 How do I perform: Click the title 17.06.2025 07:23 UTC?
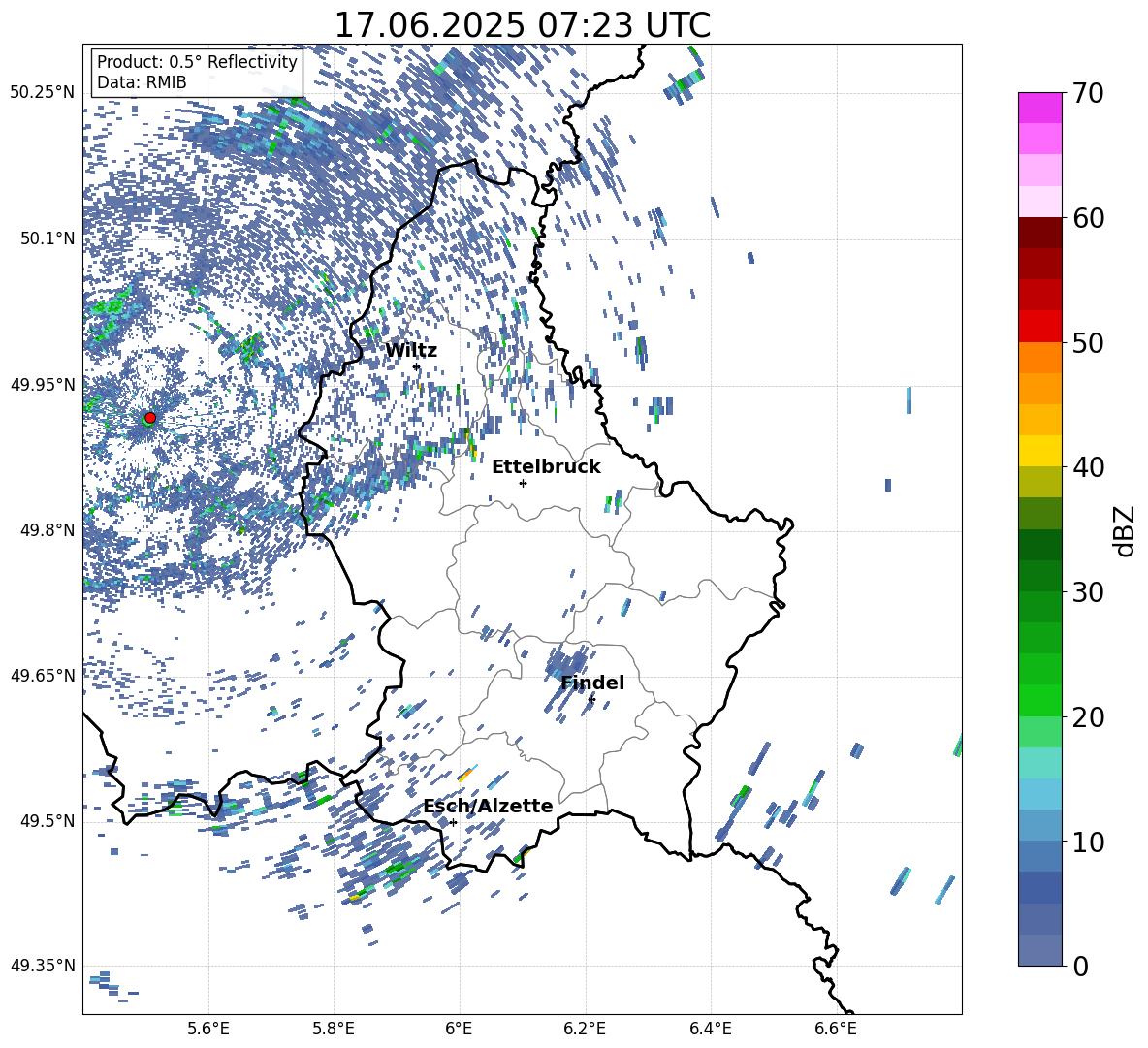coord(523,25)
